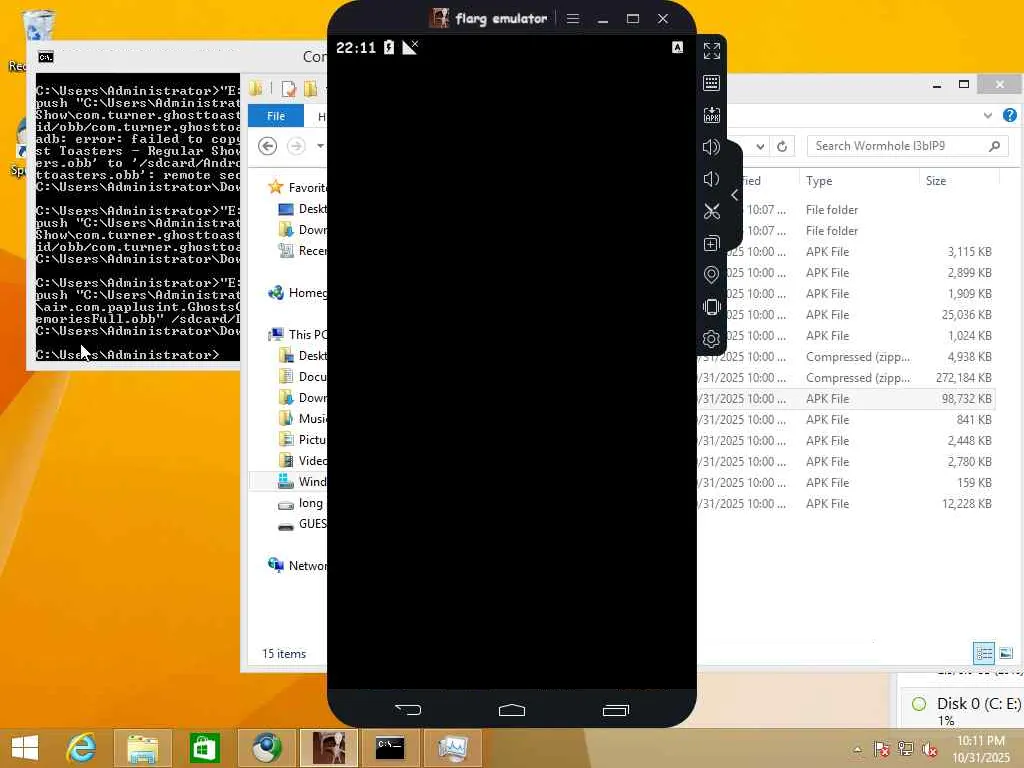Select the 159 KB APK file row
This screenshot has height=768, width=1024.
point(846,483)
